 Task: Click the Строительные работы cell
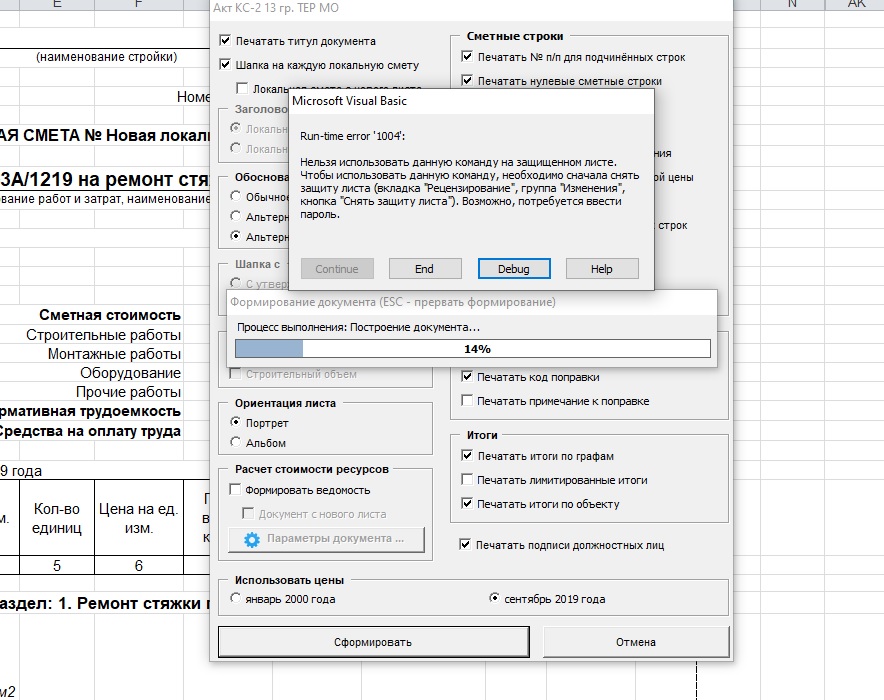click(104, 335)
